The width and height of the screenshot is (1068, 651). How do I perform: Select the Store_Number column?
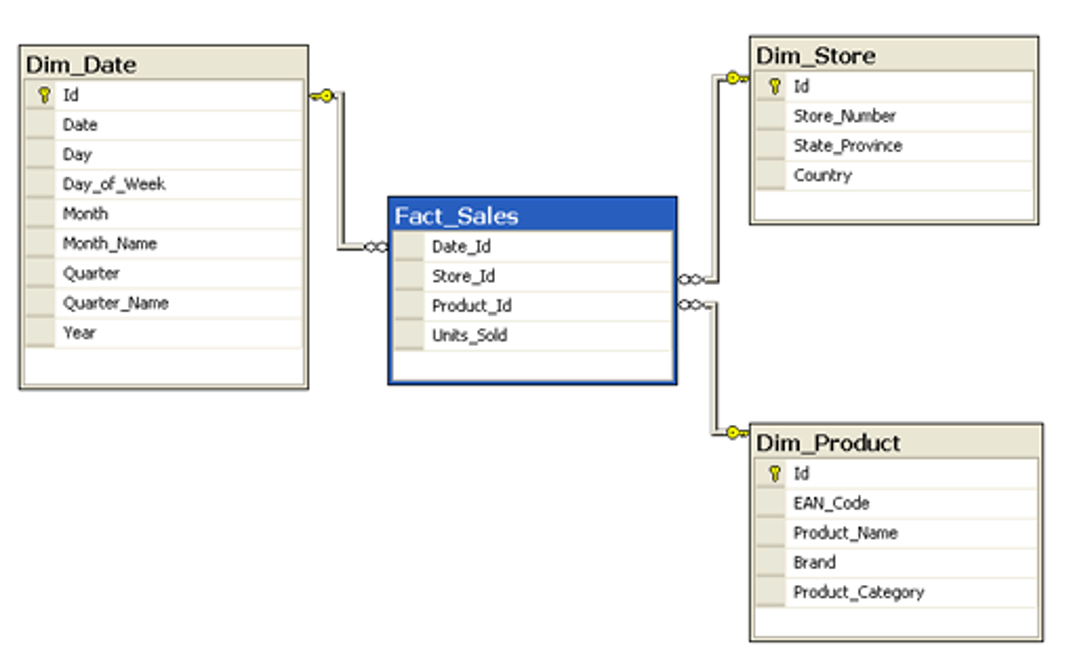894,116
